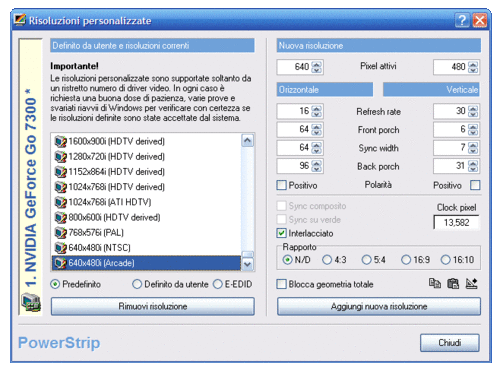Viewport: 500px width, 371px height.
Task: Click stepper on 640 active pixels field
Action: pos(317,67)
